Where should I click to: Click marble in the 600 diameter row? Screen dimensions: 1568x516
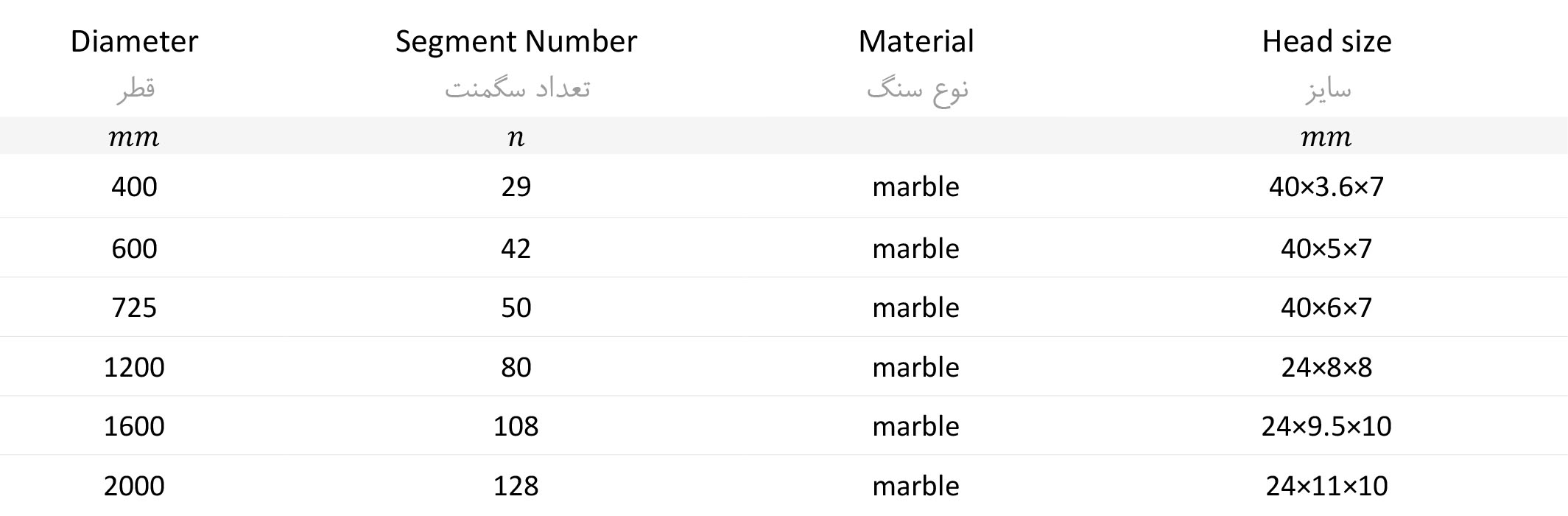coord(915,248)
